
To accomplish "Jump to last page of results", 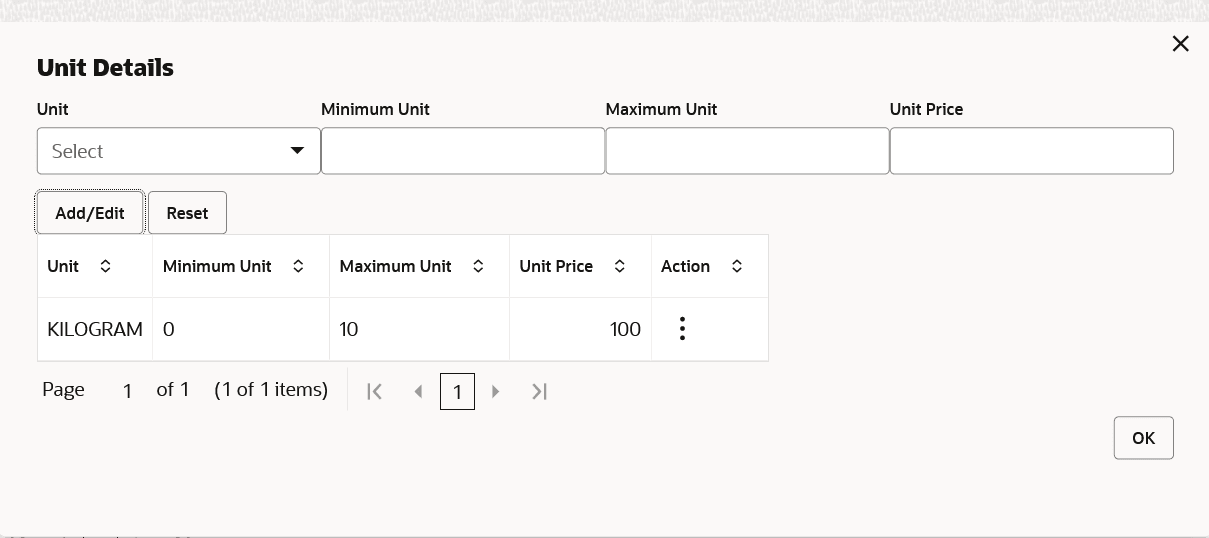I will tap(539, 392).
